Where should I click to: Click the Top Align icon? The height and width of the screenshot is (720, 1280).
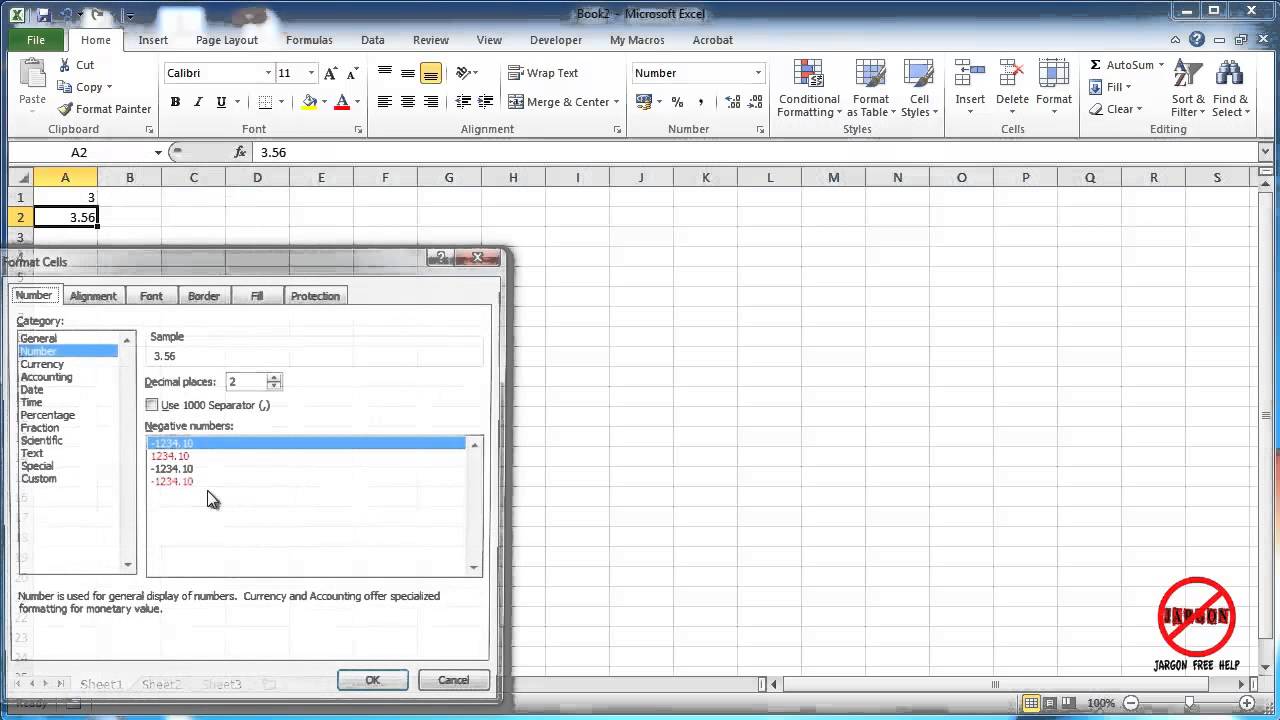(x=385, y=73)
